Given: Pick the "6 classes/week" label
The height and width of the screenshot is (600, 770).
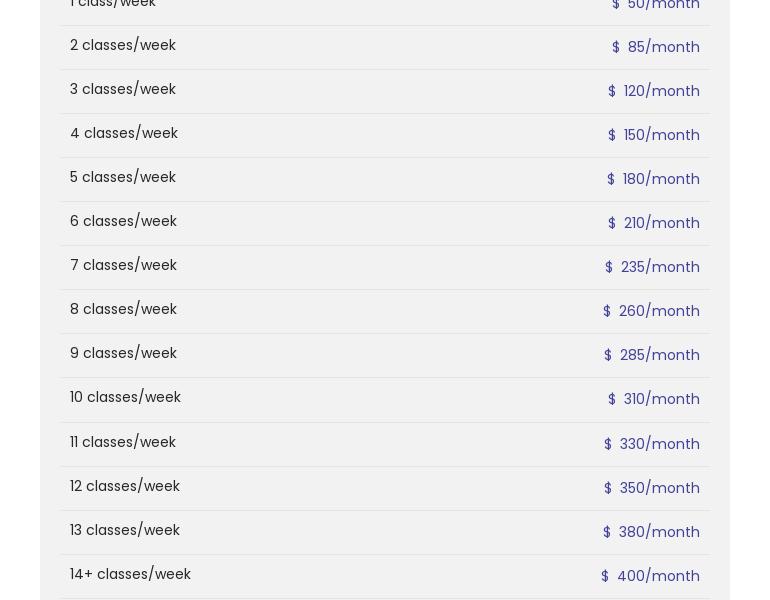Looking at the screenshot, I should 123,222.
